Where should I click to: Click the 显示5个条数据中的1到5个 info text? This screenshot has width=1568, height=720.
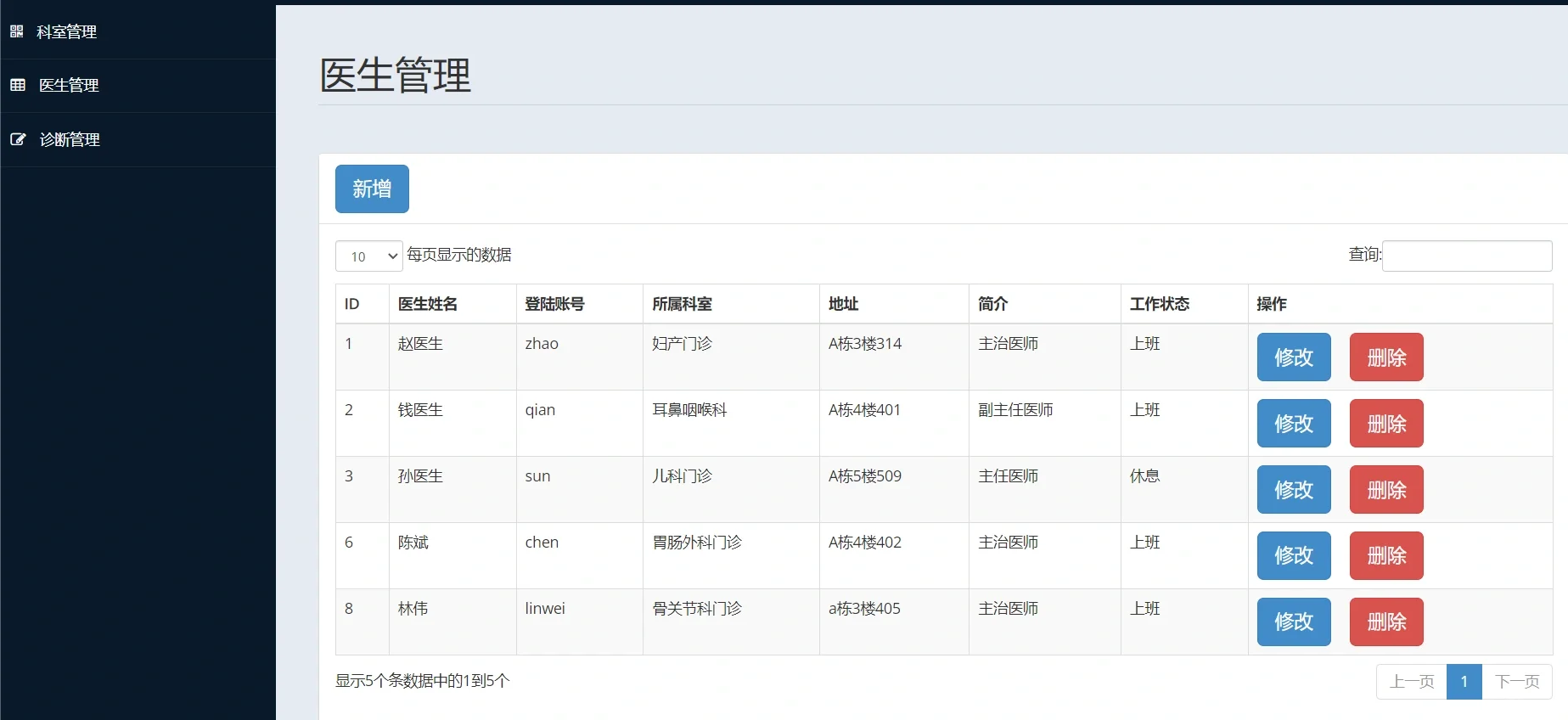[422, 680]
